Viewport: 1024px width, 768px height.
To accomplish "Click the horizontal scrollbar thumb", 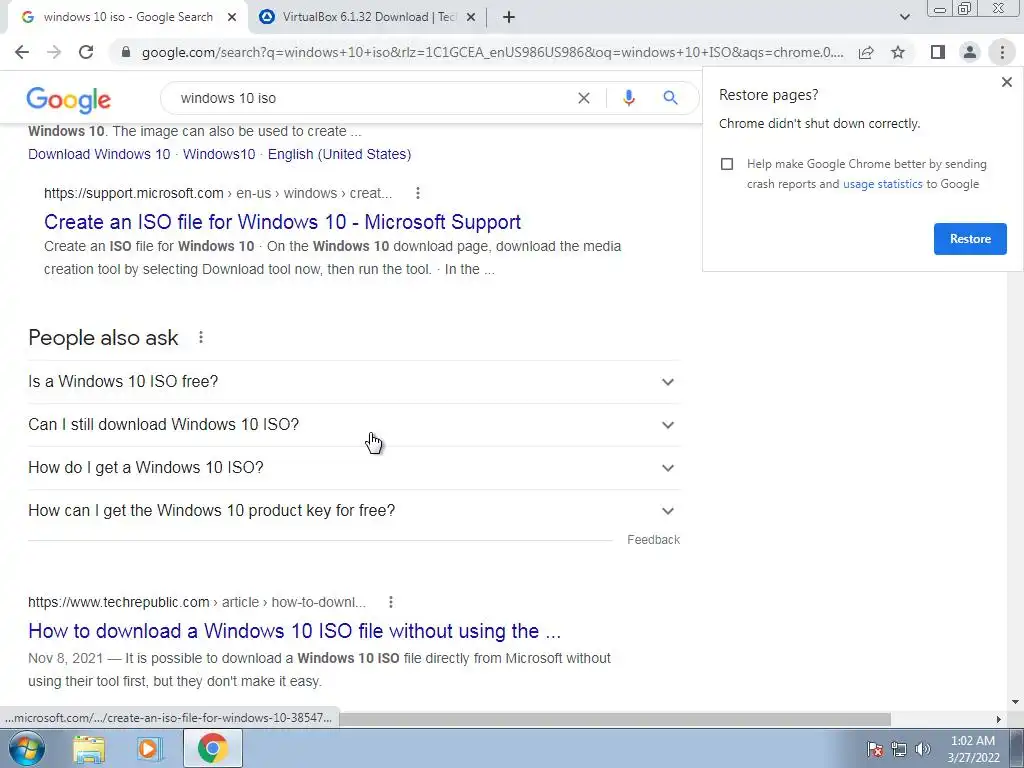I will pos(614,719).
